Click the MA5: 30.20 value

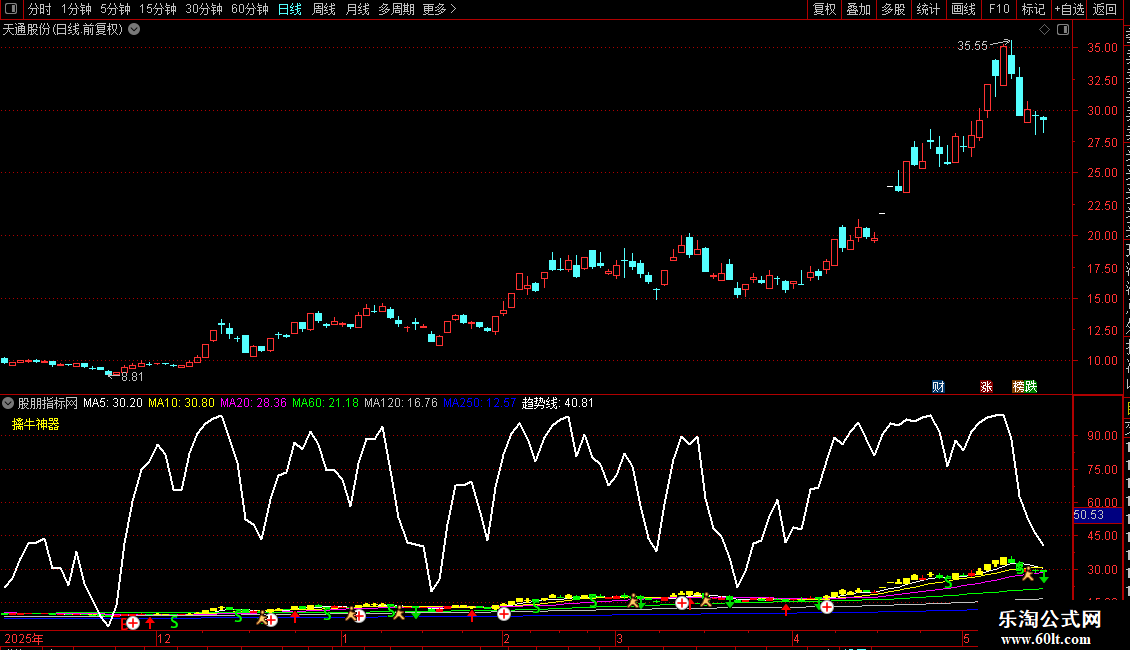113,403
